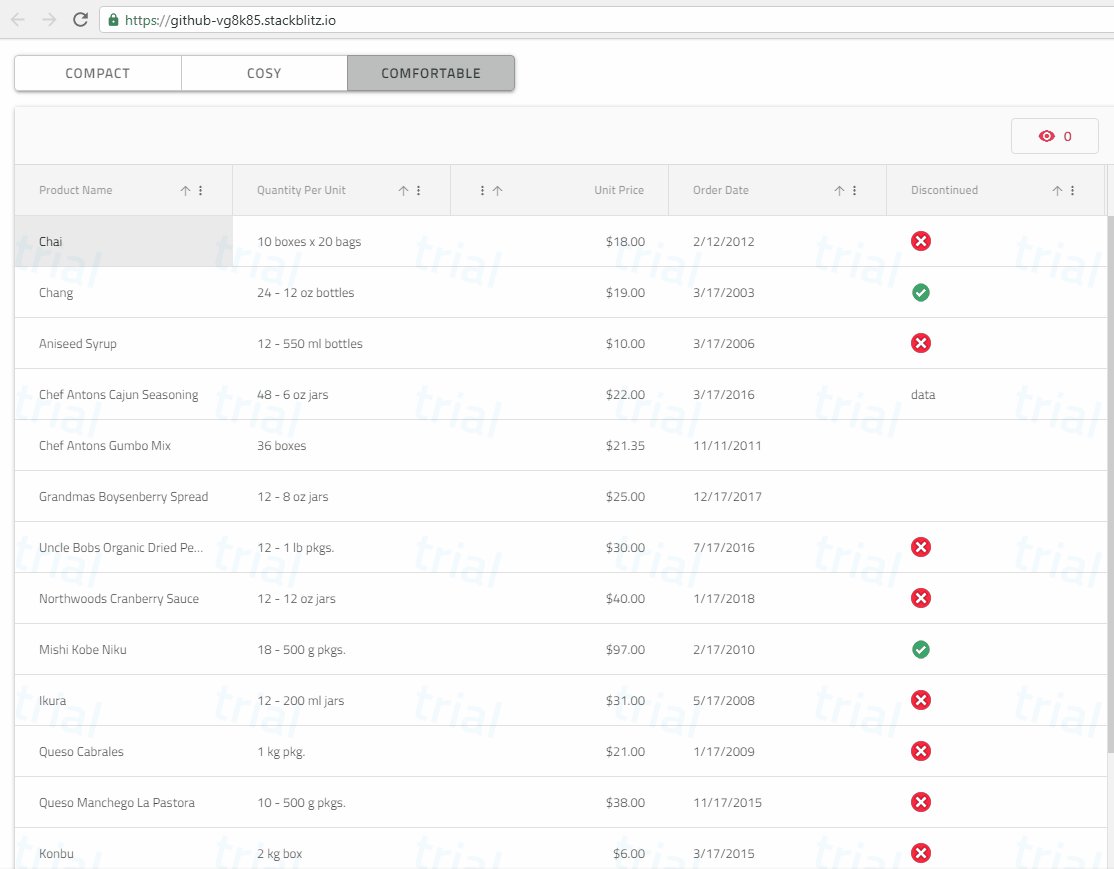The image size is (1114, 869).
Task: Select the COMFORTABLE density button
Action: (430, 73)
